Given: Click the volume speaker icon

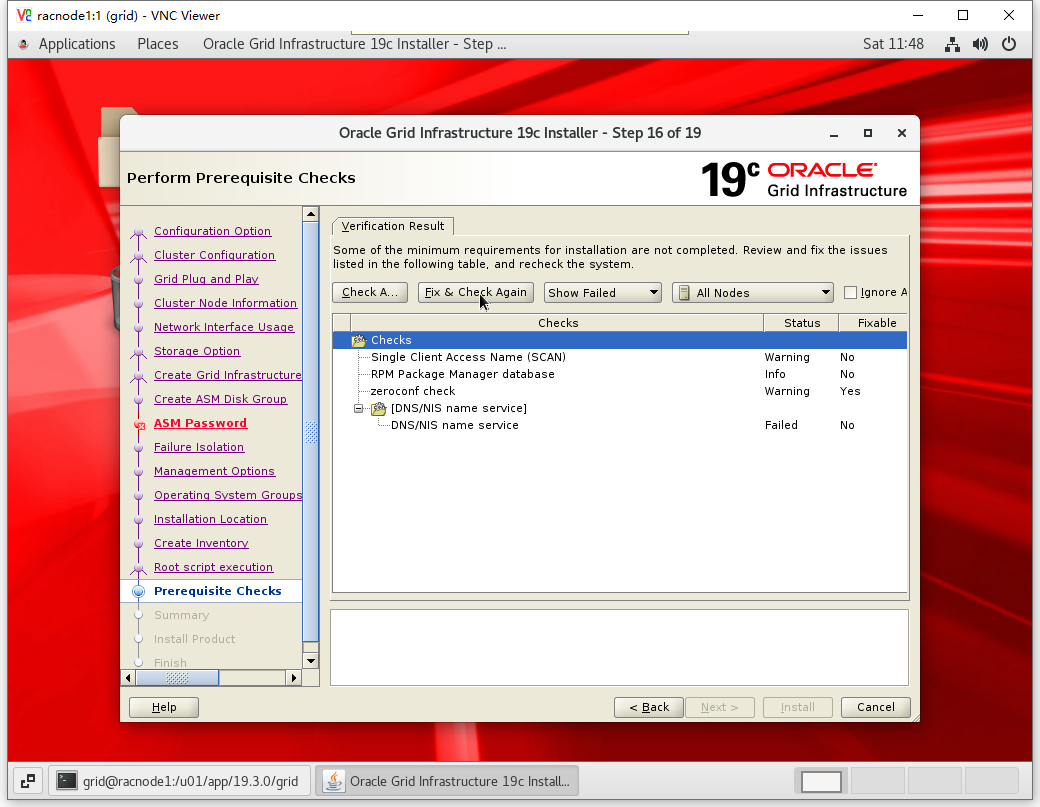Looking at the screenshot, I should pos(980,44).
